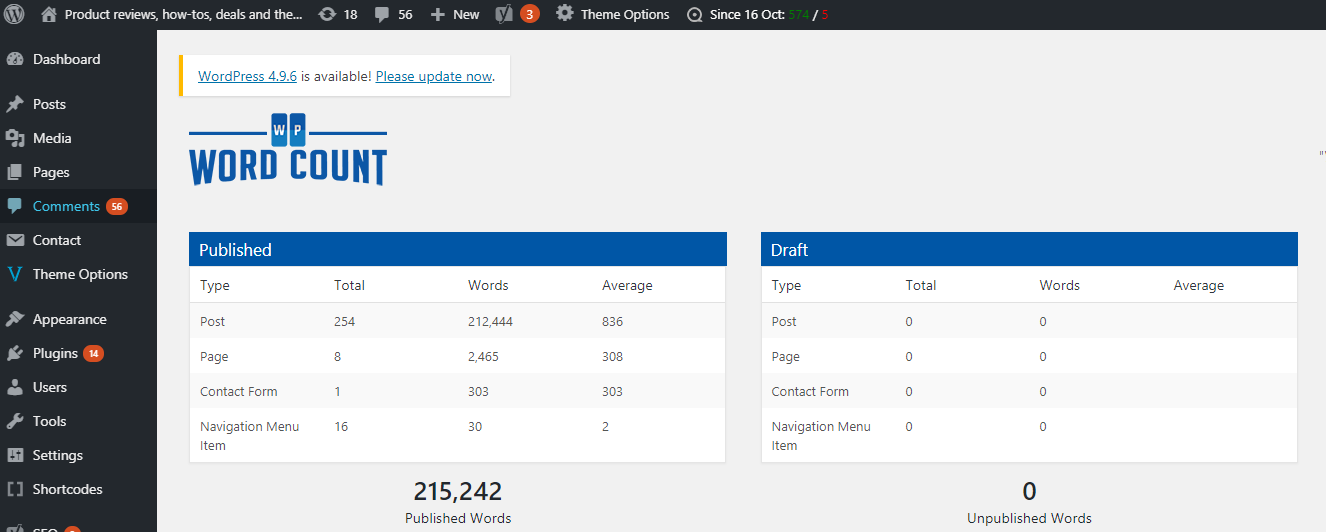Open the Contact menu item
1326x532 pixels.
(57, 240)
